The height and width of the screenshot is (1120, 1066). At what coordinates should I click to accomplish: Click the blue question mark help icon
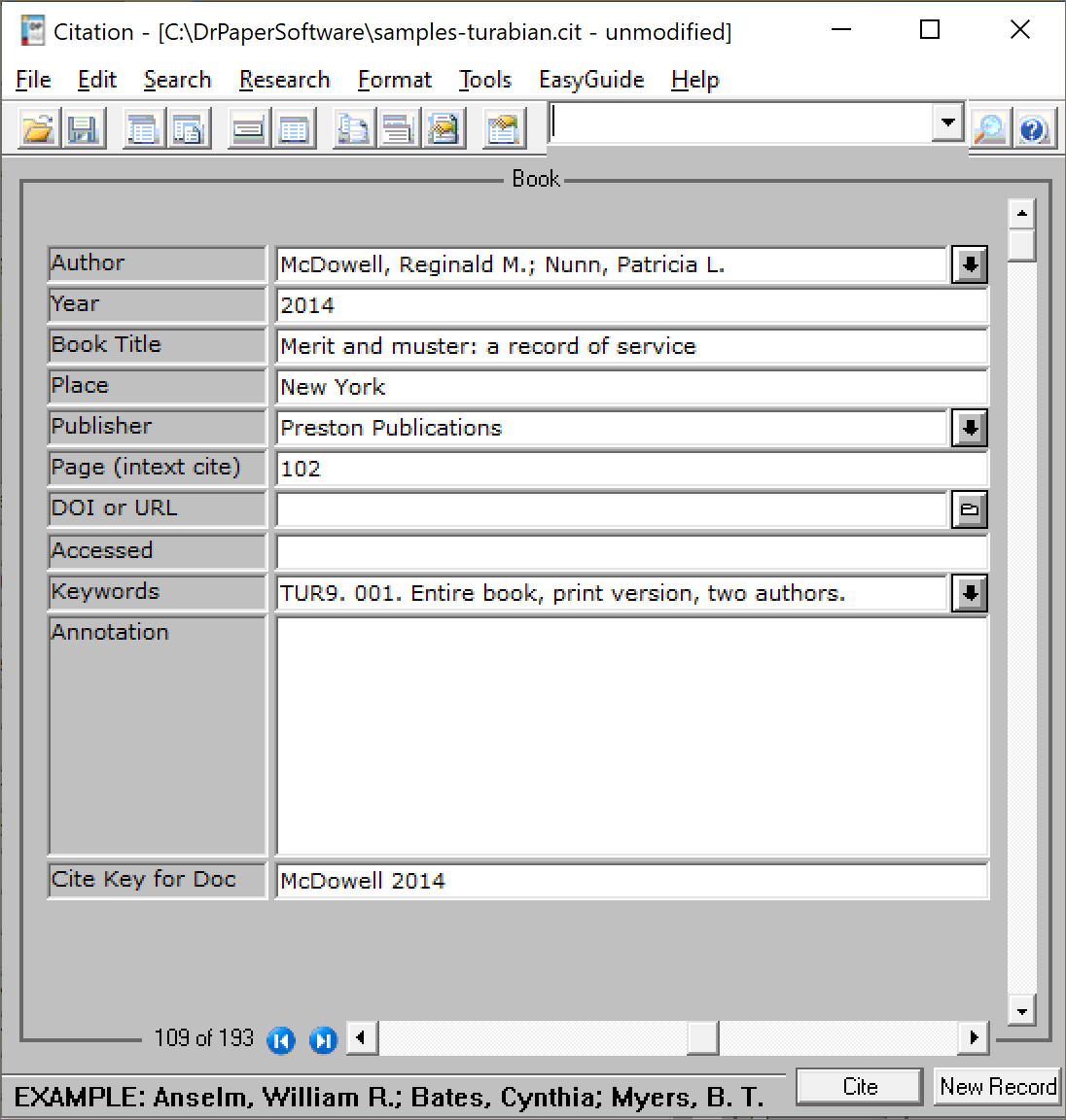pos(1034,128)
